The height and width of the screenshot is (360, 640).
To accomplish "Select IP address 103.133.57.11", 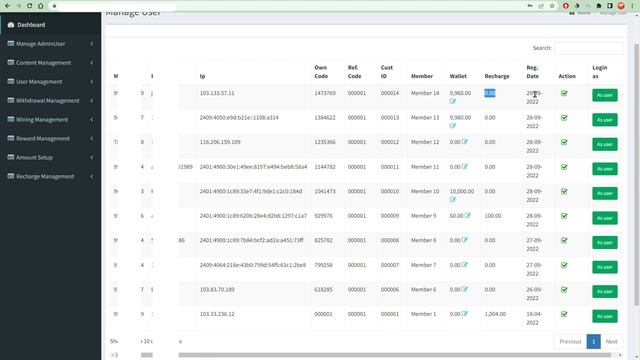I will pyautogui.click(x=217, y=93).
